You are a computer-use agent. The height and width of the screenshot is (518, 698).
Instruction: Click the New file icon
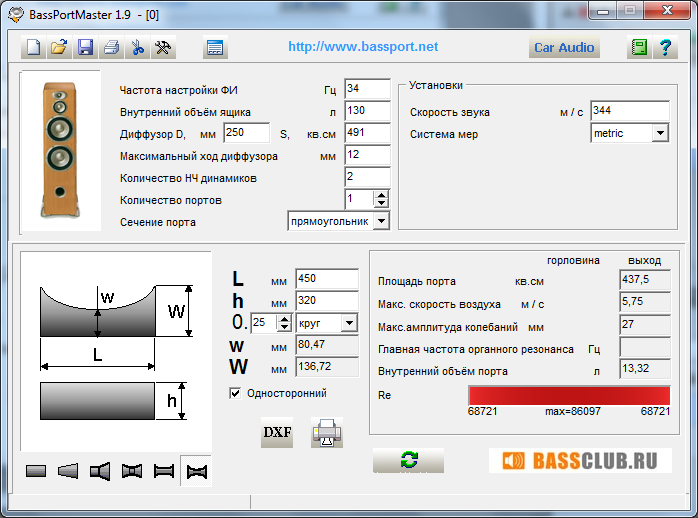(33, 47)
